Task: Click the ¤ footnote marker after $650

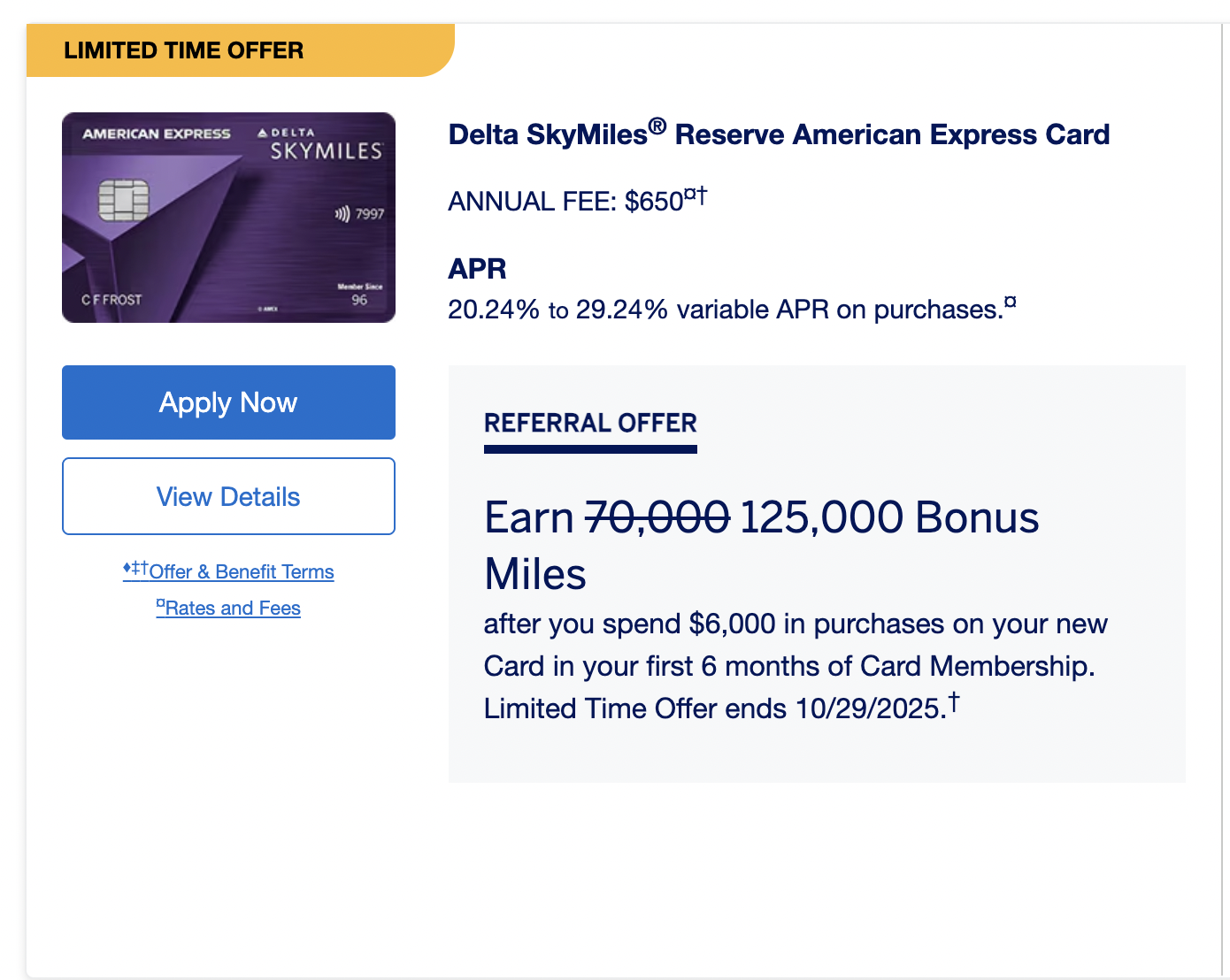Action: (691, 193)
